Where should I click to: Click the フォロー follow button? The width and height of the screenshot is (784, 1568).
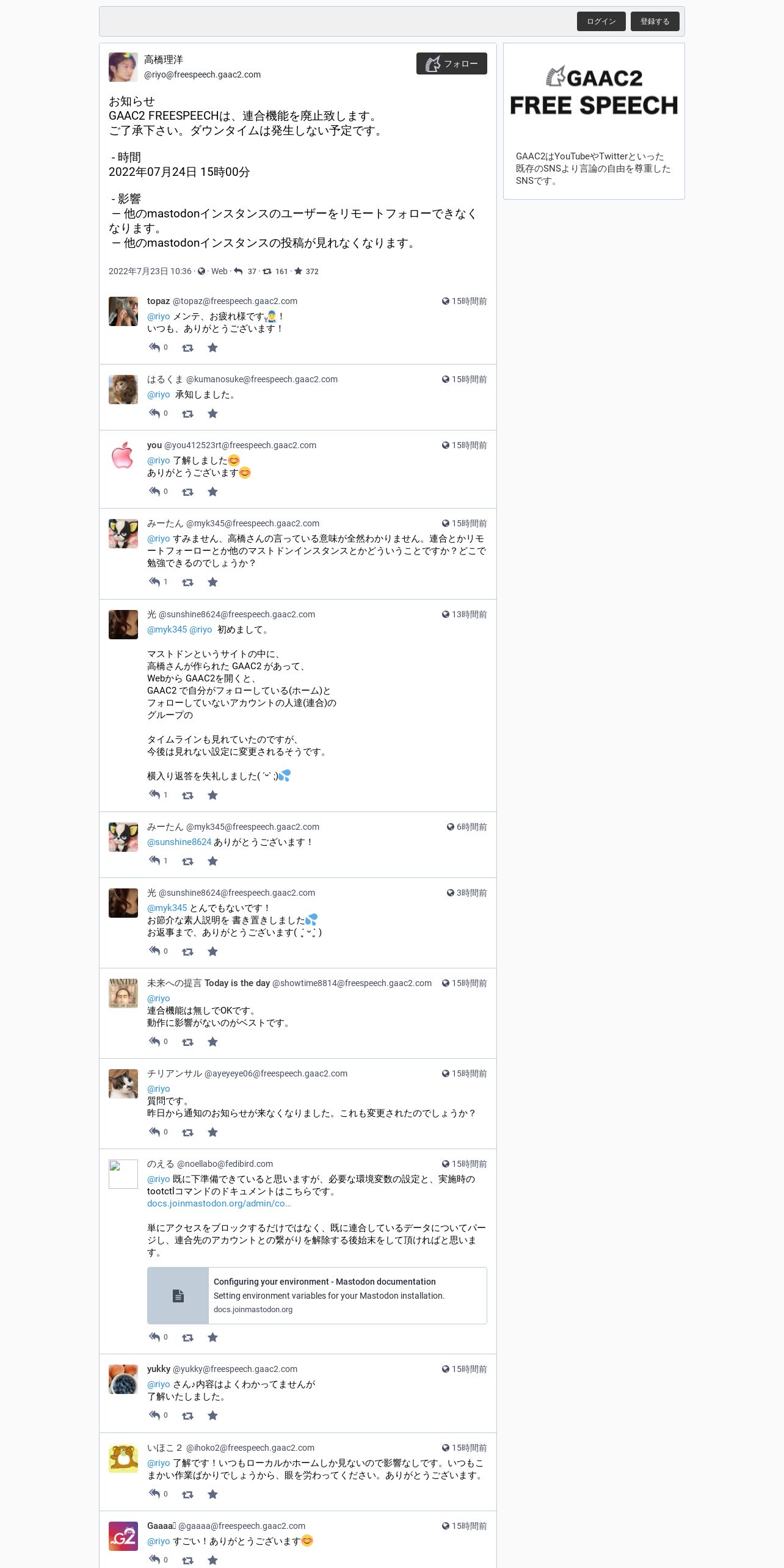(451, 64)
